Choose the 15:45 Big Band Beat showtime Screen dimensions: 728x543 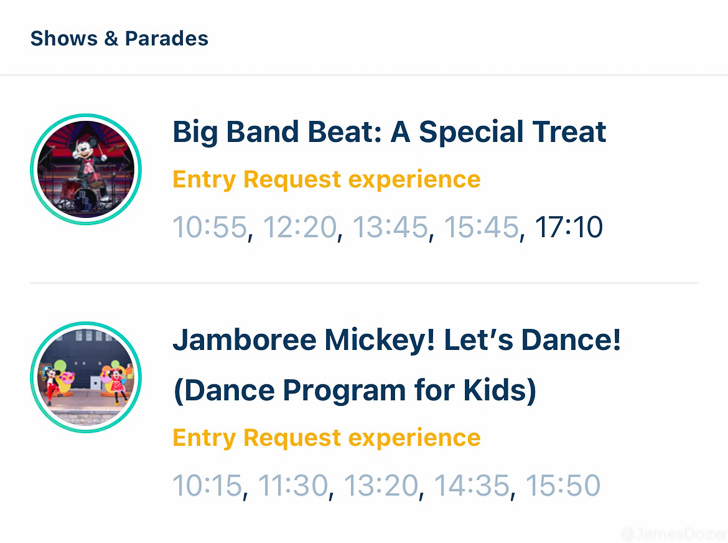point(481,227)
